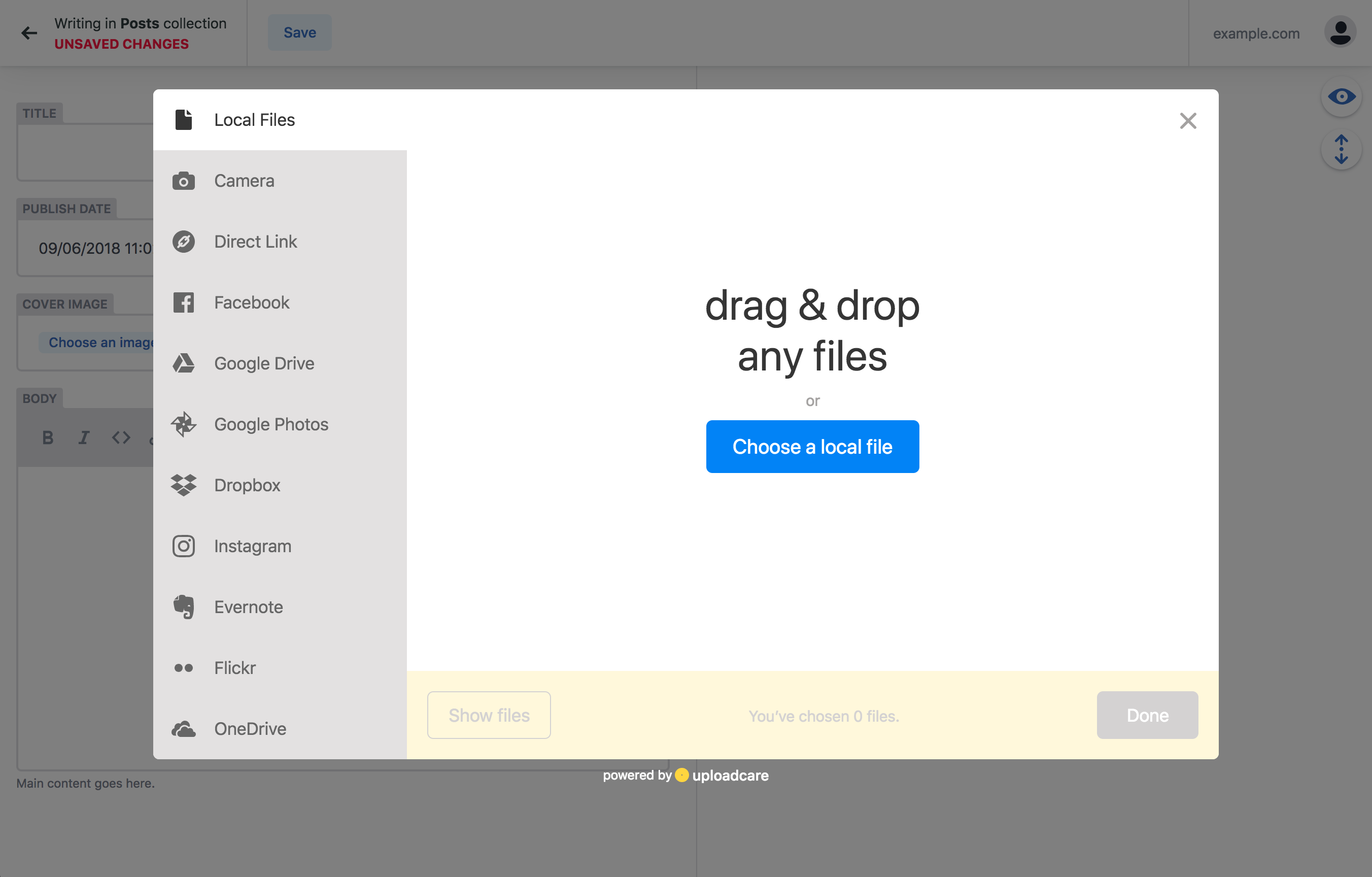
Task: Open the Google Drive source
Action: [x=264, y=363]
